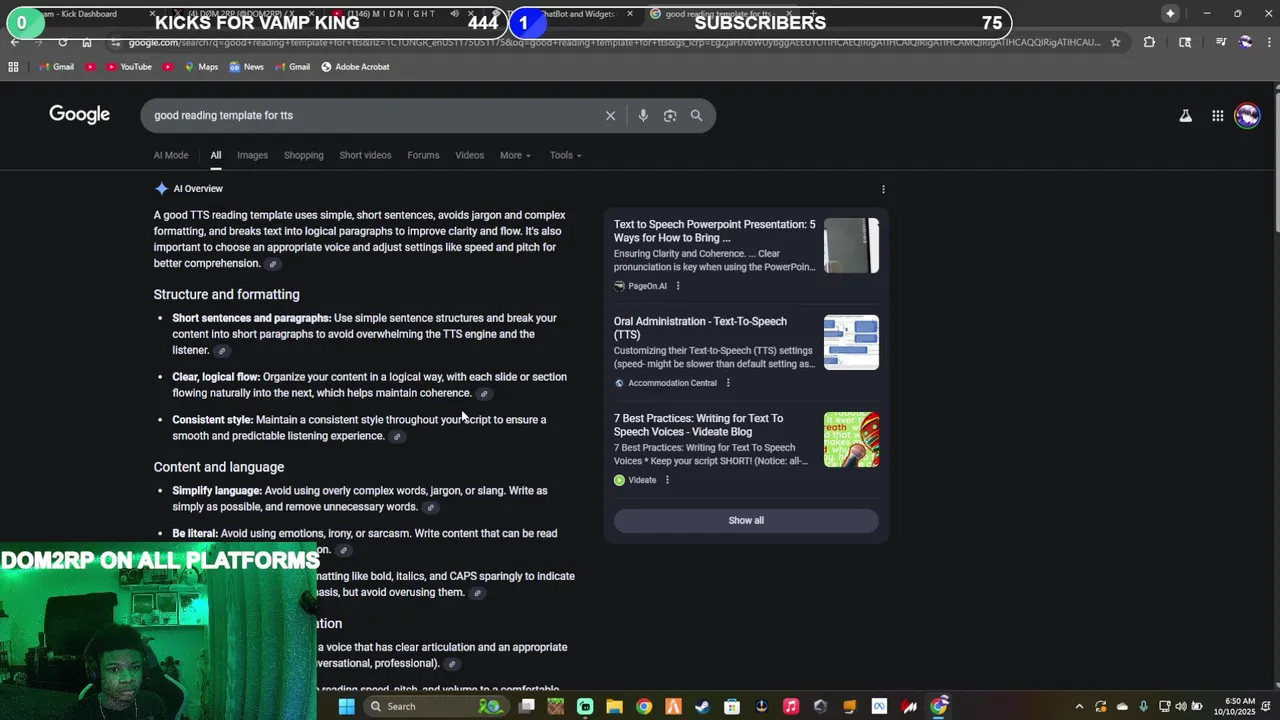The height and width of the screenshot is (720, 1280).
Task: Open 'Text to Speech Powerpoint Presentation' result
Action: tap(714, 231)
